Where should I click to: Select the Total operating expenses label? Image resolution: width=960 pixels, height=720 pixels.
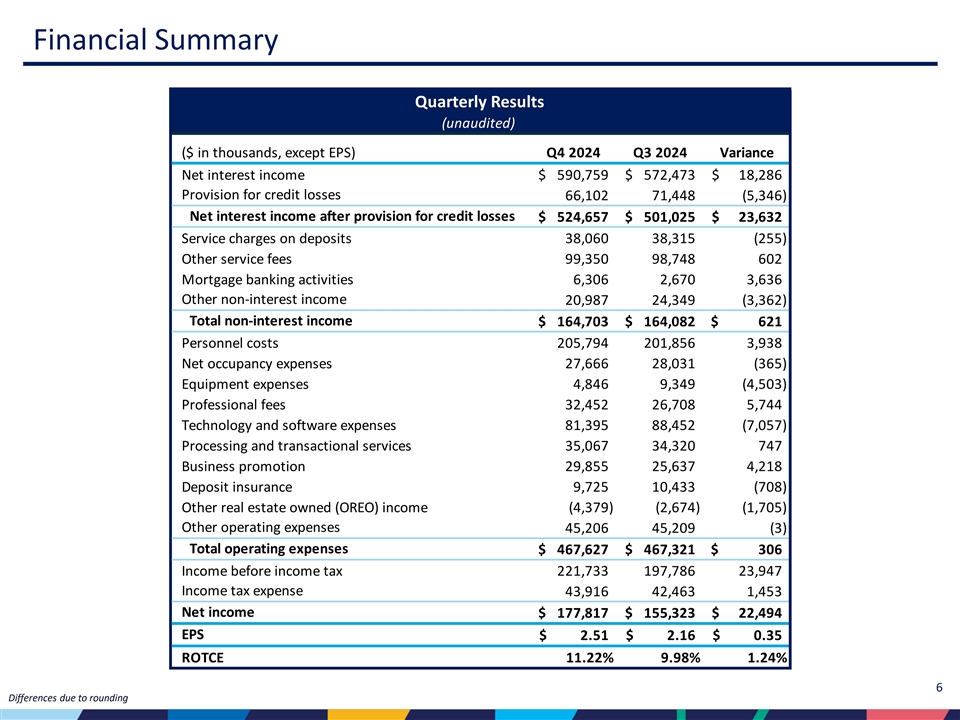click(268, 549)
